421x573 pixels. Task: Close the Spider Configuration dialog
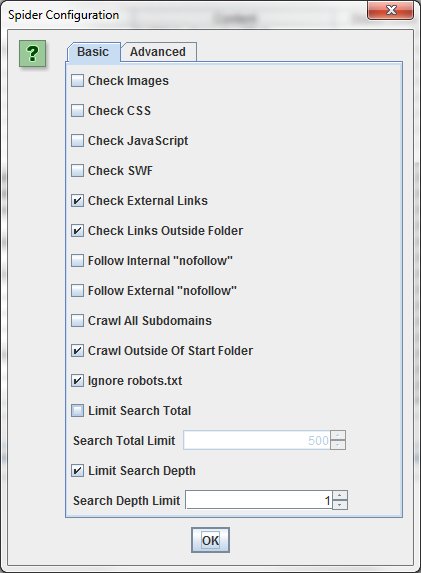click(391, 10)
